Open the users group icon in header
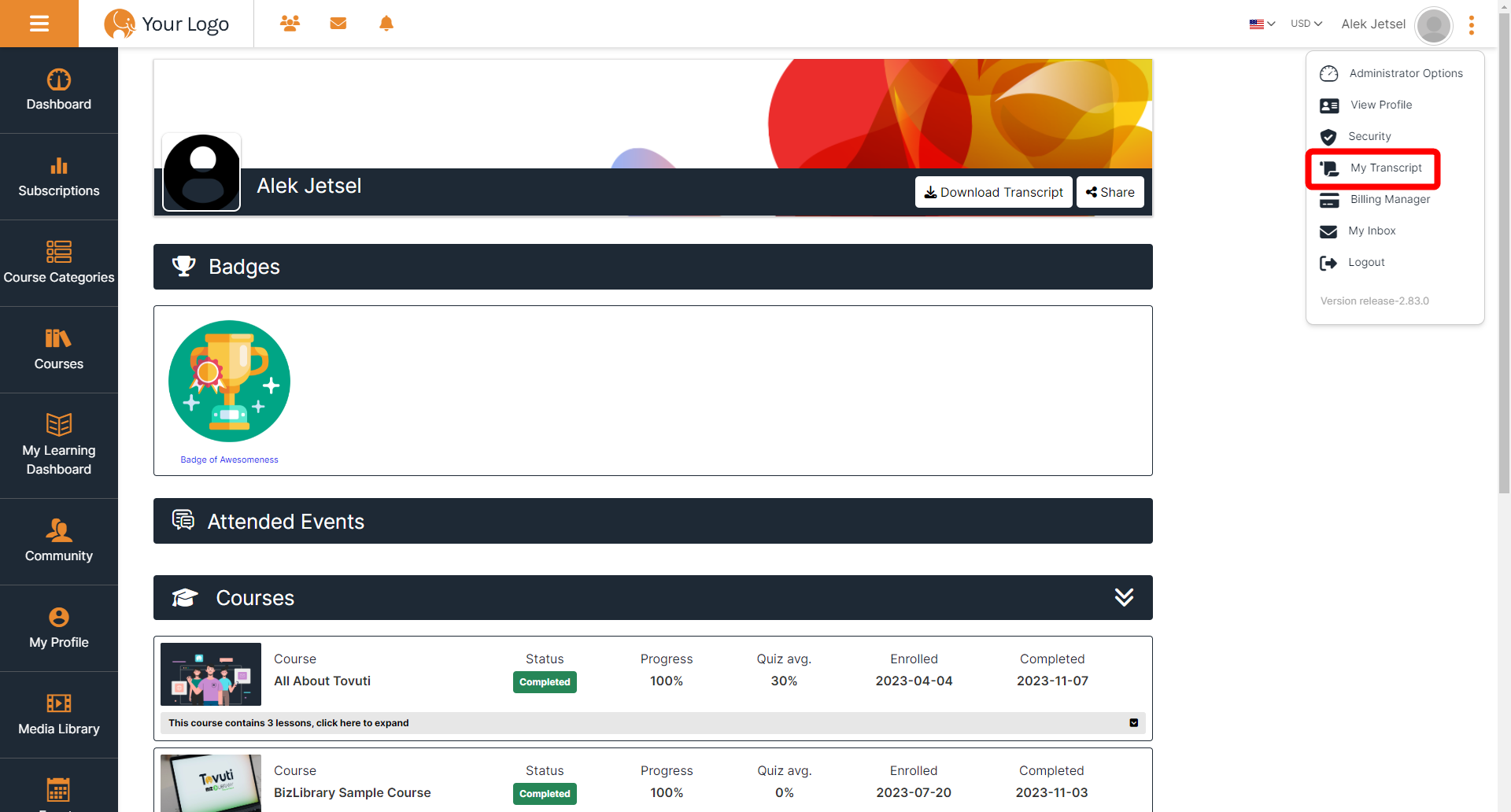Image resolution: width=1511 pixels, height=812 pixels. coord(290,24)
